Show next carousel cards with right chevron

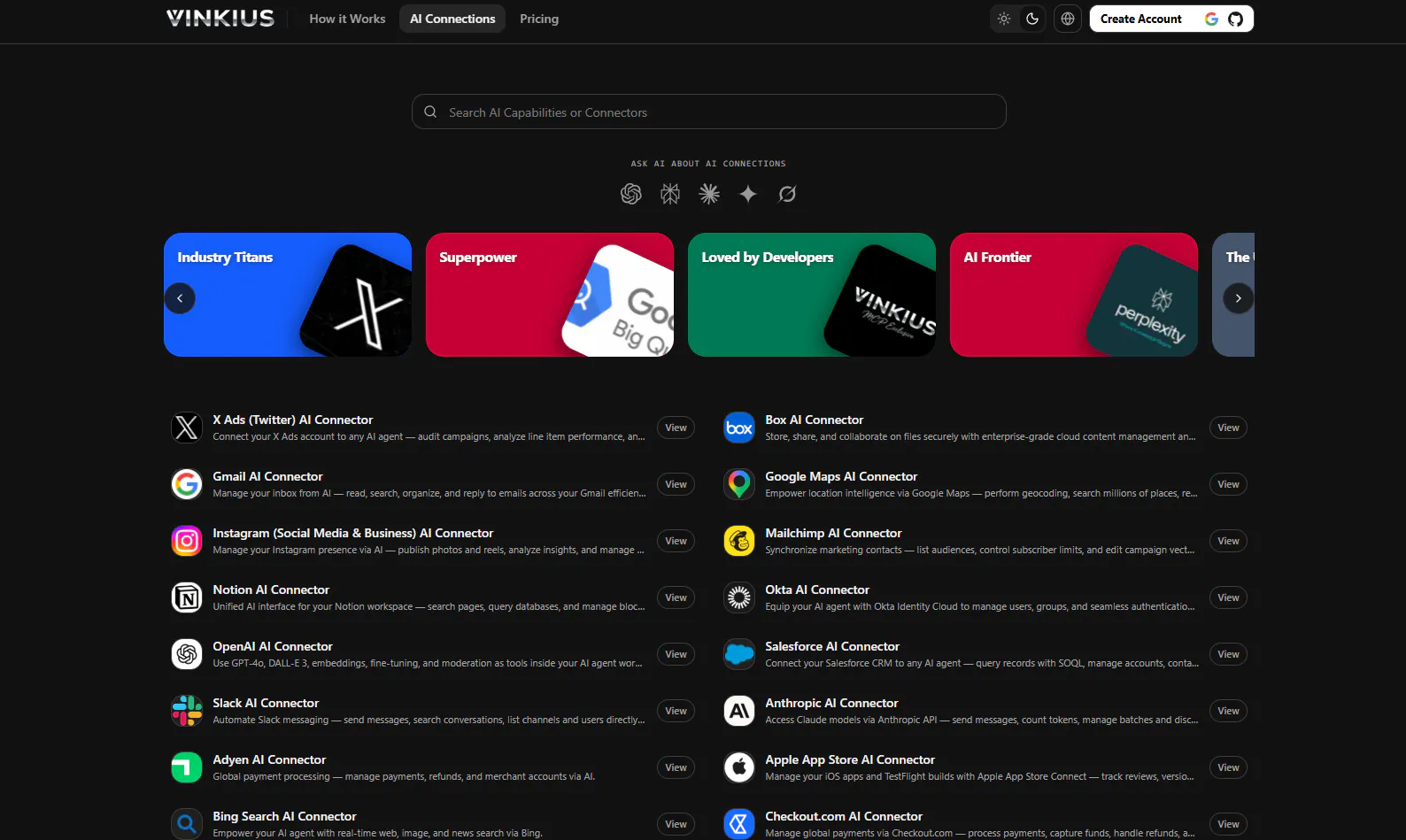point(1239,298)
